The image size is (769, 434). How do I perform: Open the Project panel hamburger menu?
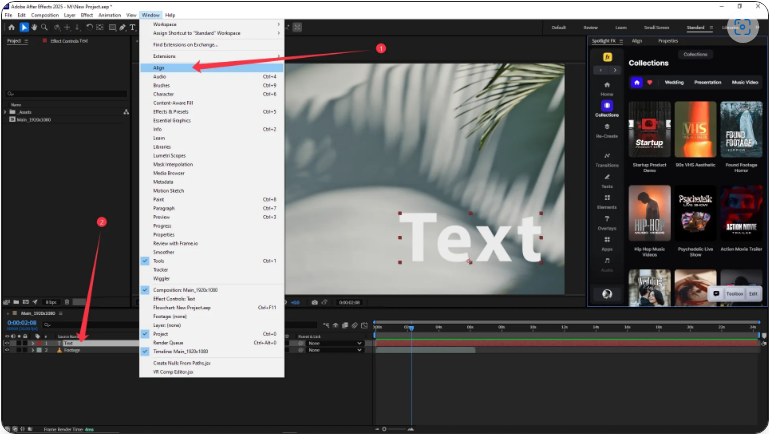[x=26, y=41]
